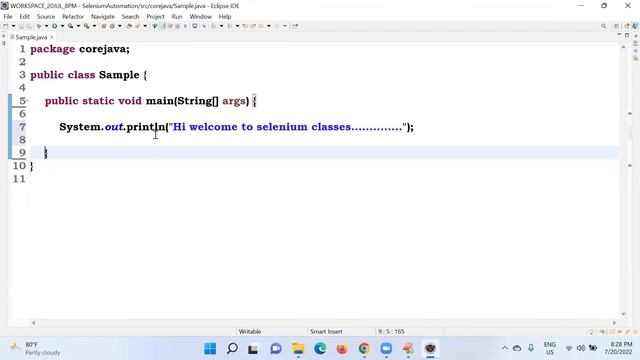Open Microsoft Edge from the taskbar

point(320,349)
